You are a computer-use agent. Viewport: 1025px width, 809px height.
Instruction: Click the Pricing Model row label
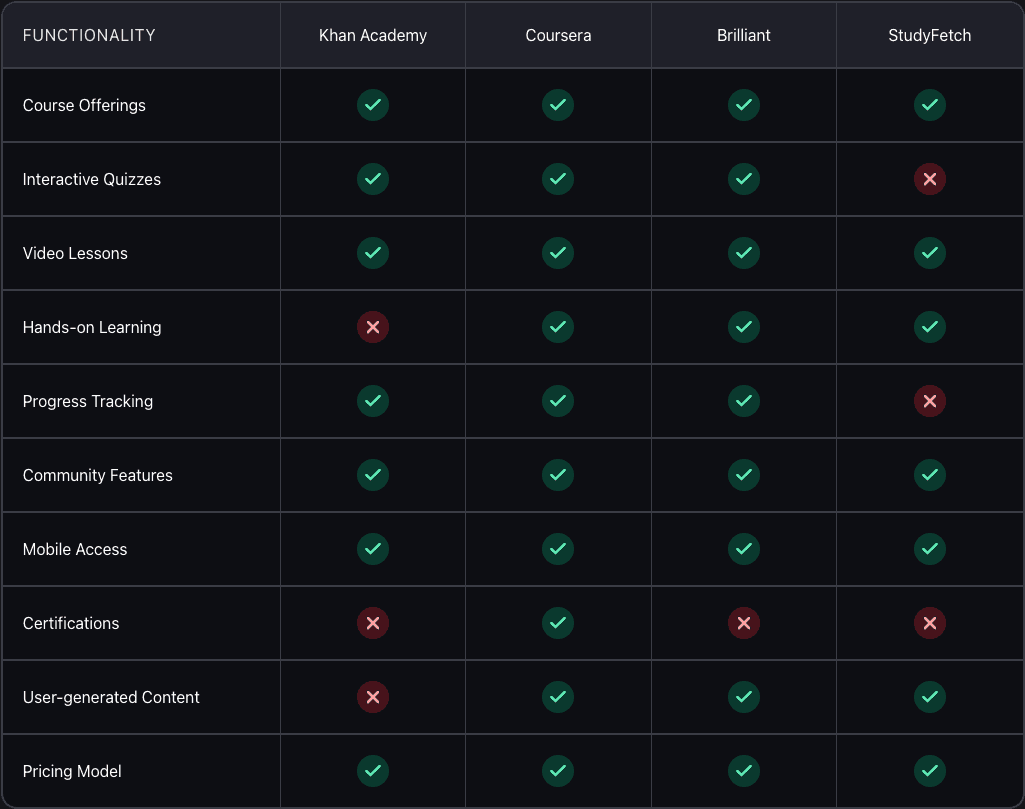[72, 771]
